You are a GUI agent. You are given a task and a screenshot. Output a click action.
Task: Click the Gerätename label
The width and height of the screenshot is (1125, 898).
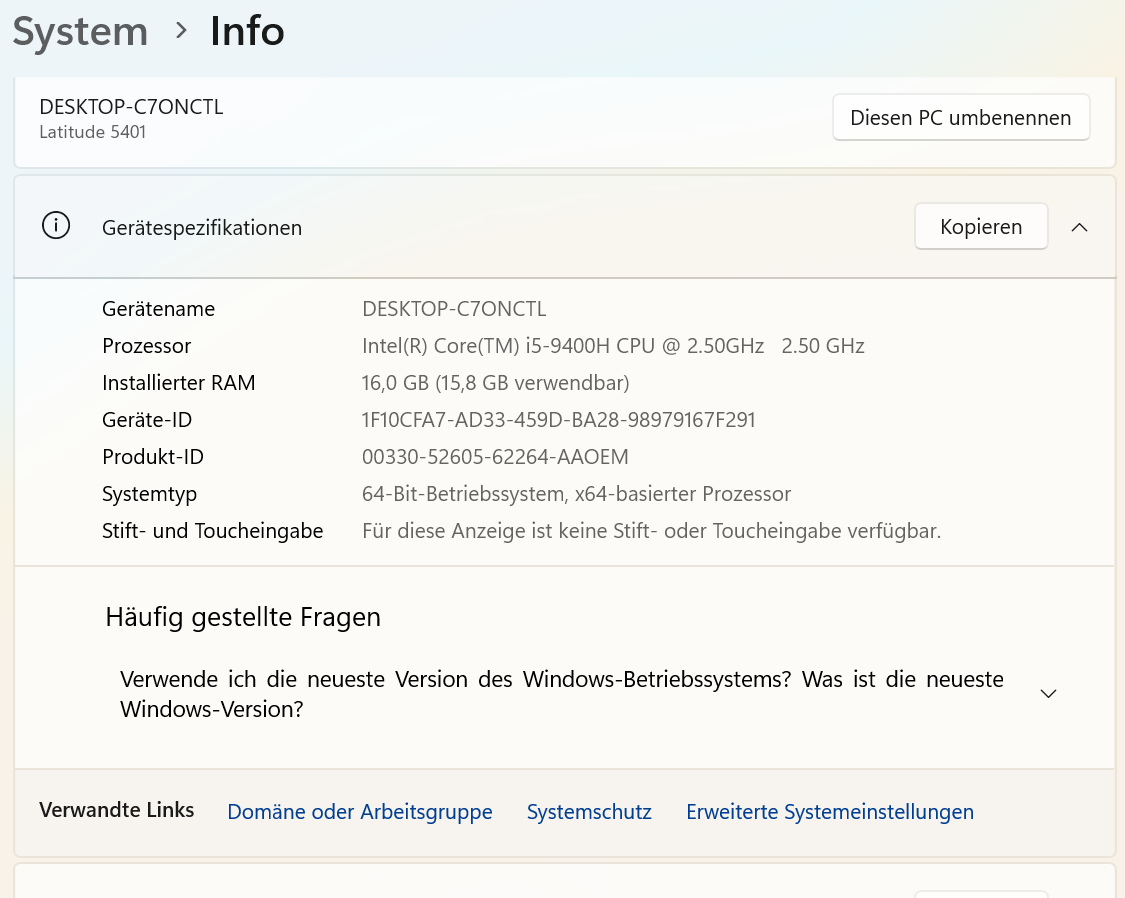tap(159, 309)
